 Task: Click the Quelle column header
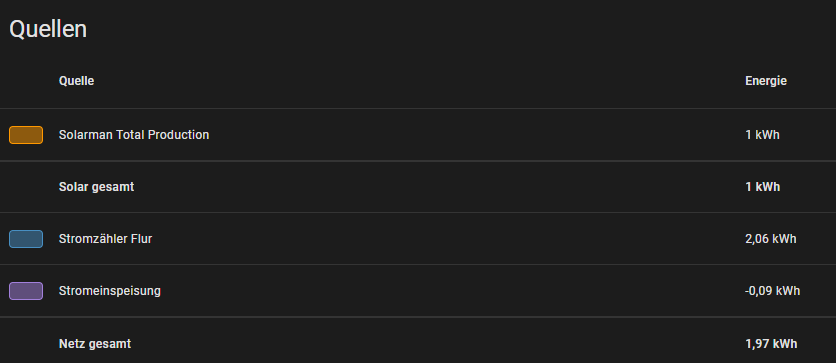point(76,81)
